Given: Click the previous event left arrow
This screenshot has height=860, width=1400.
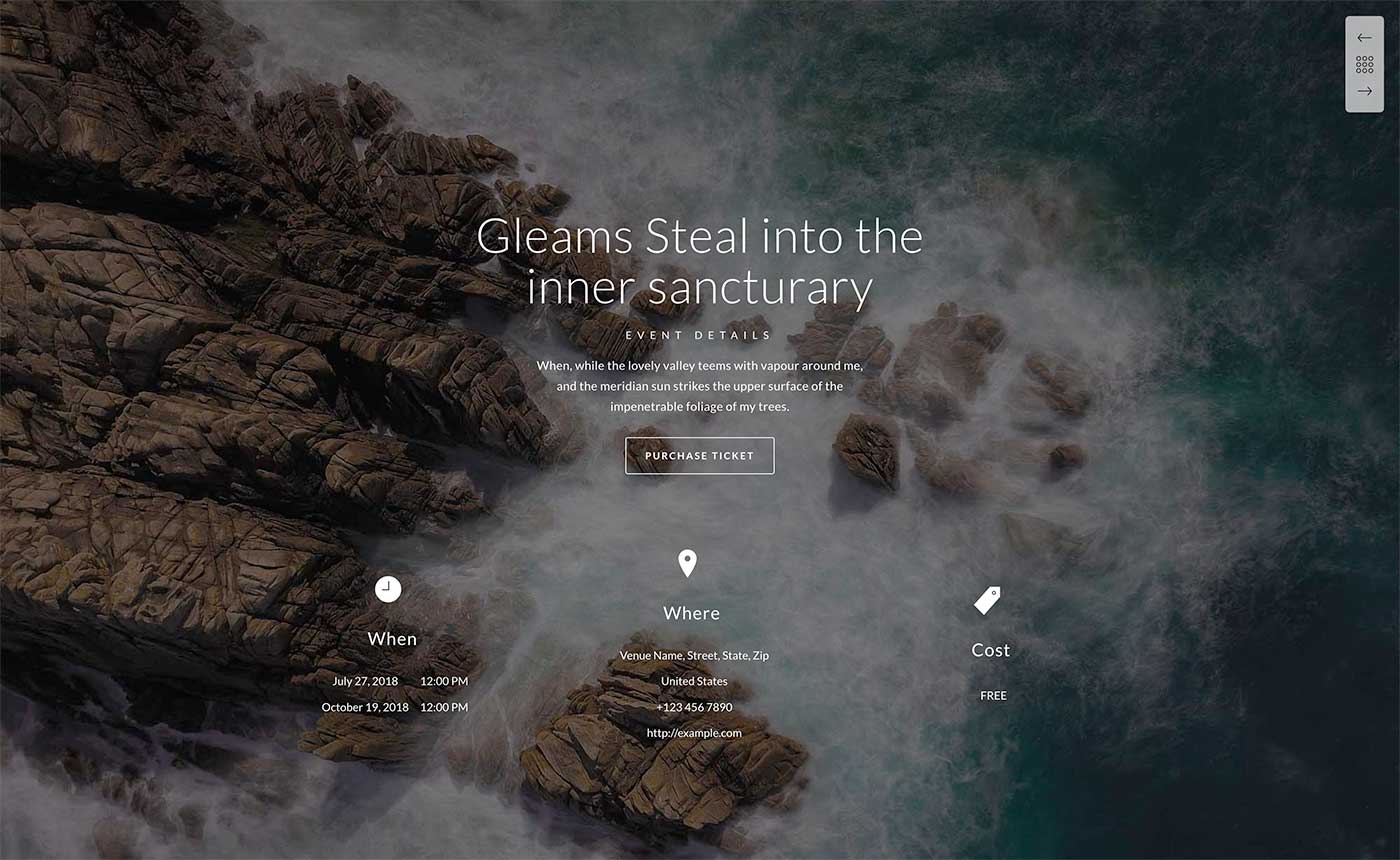Looking at the screenshot, I should click(x=1364, y=38).
